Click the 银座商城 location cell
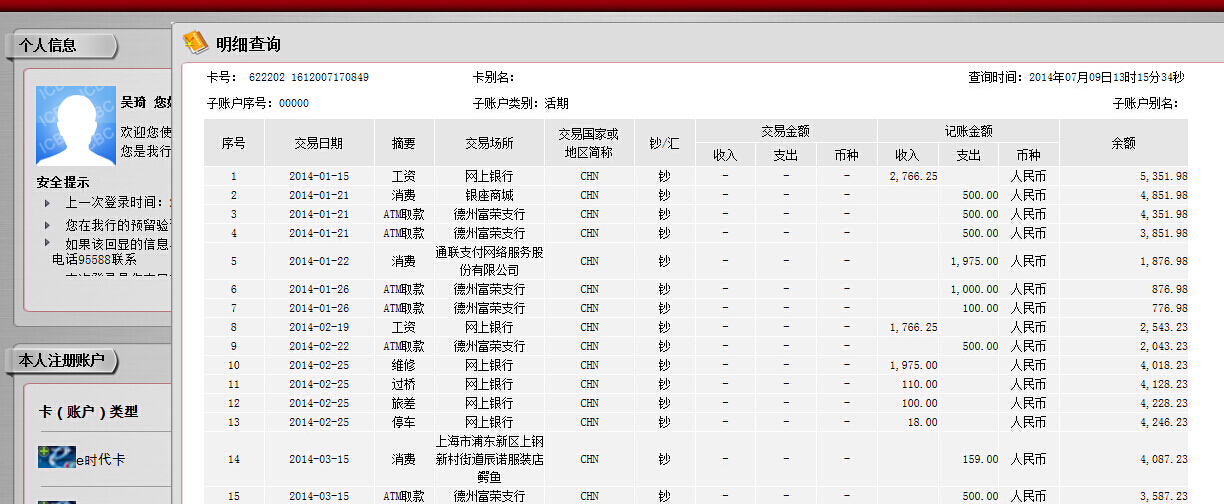 click(x=489, y=195)
